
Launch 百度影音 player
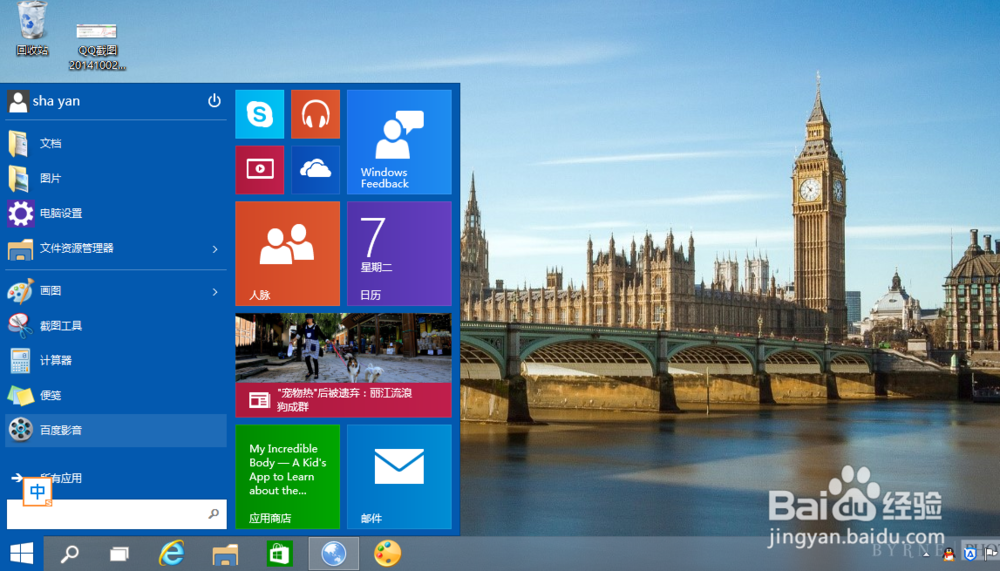tap(116, 430)
